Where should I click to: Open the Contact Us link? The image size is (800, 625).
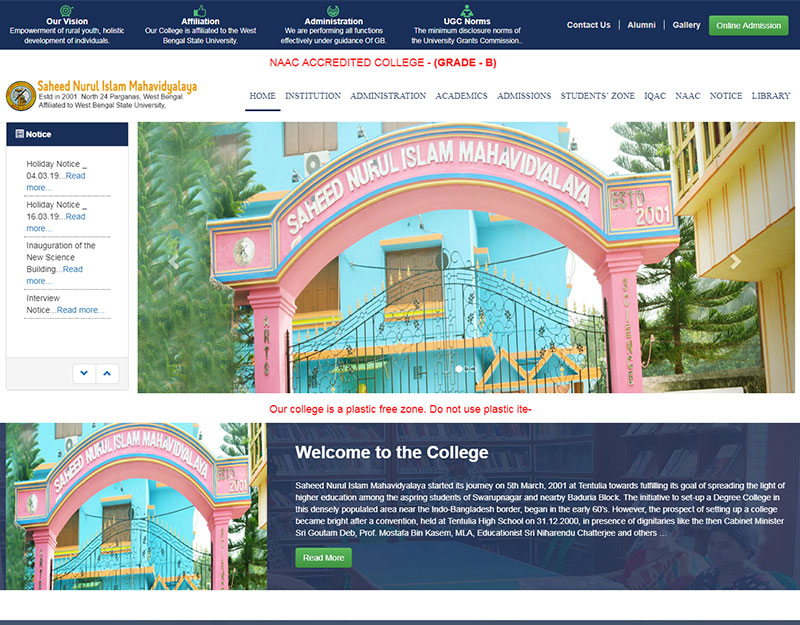click(x=588, y=24)
